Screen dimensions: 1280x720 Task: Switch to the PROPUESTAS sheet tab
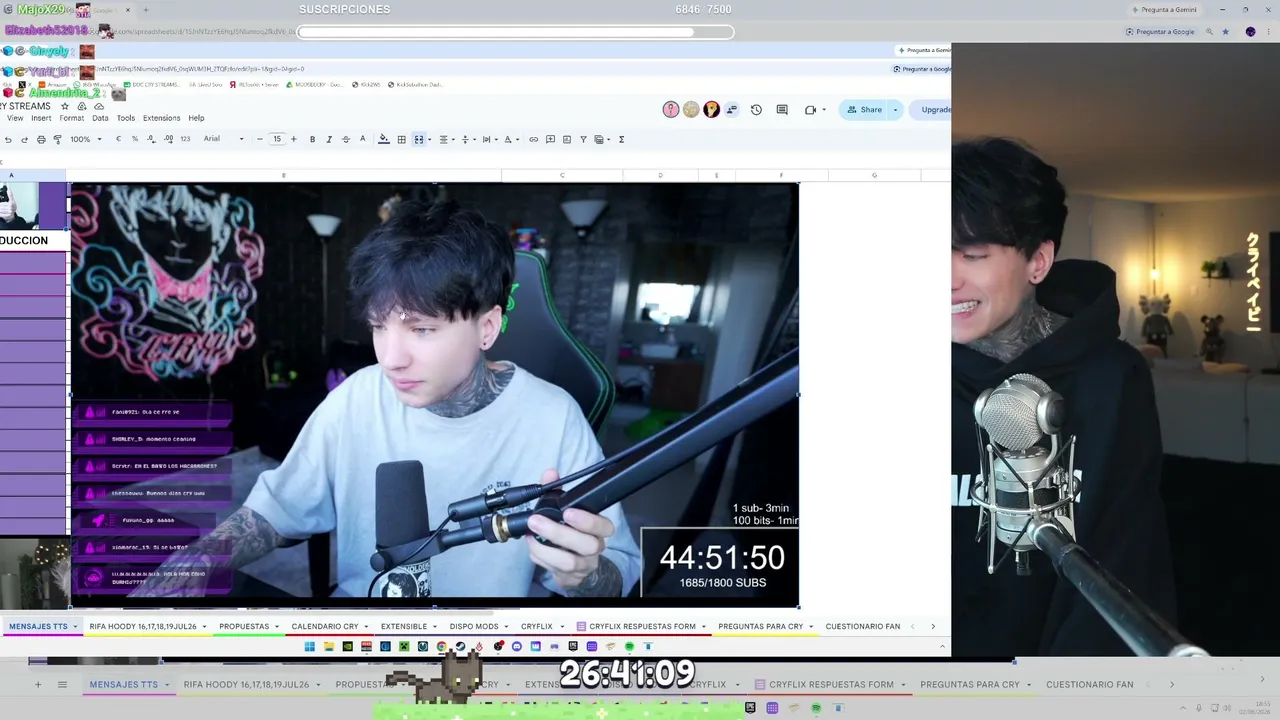click(x=250, y=627)
